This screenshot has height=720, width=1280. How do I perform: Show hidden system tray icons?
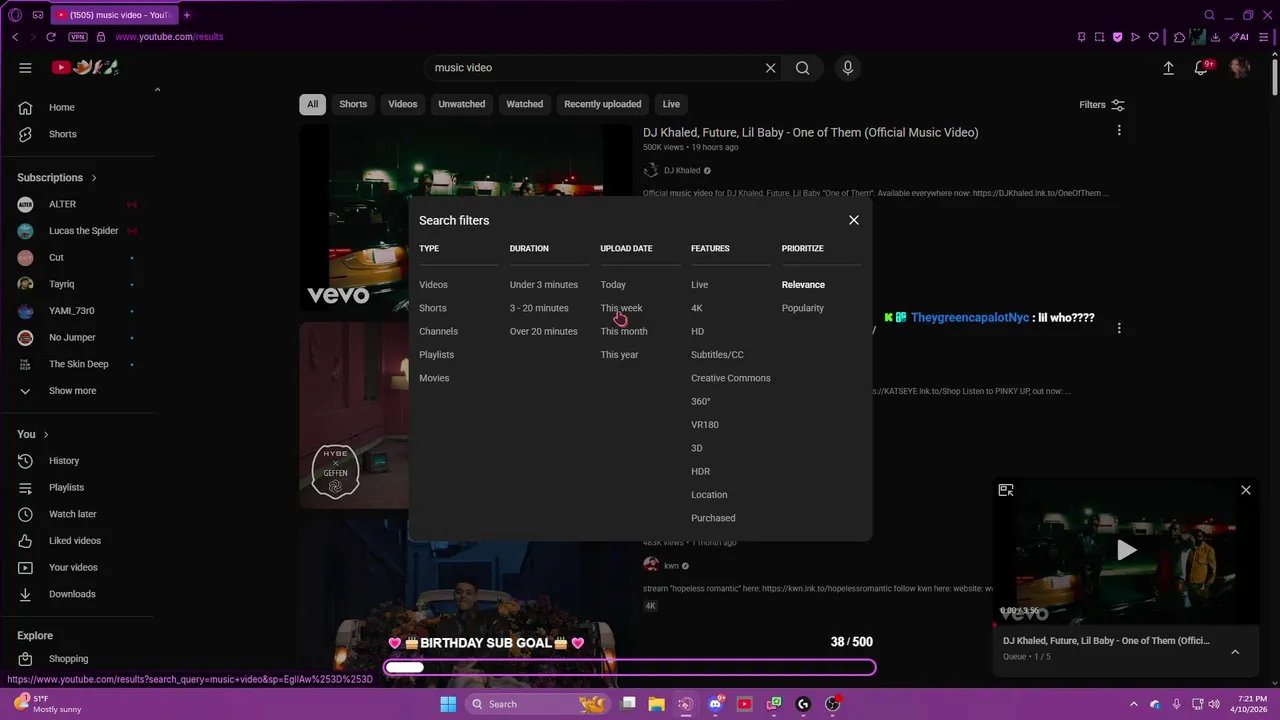(x=1133, y=704)
